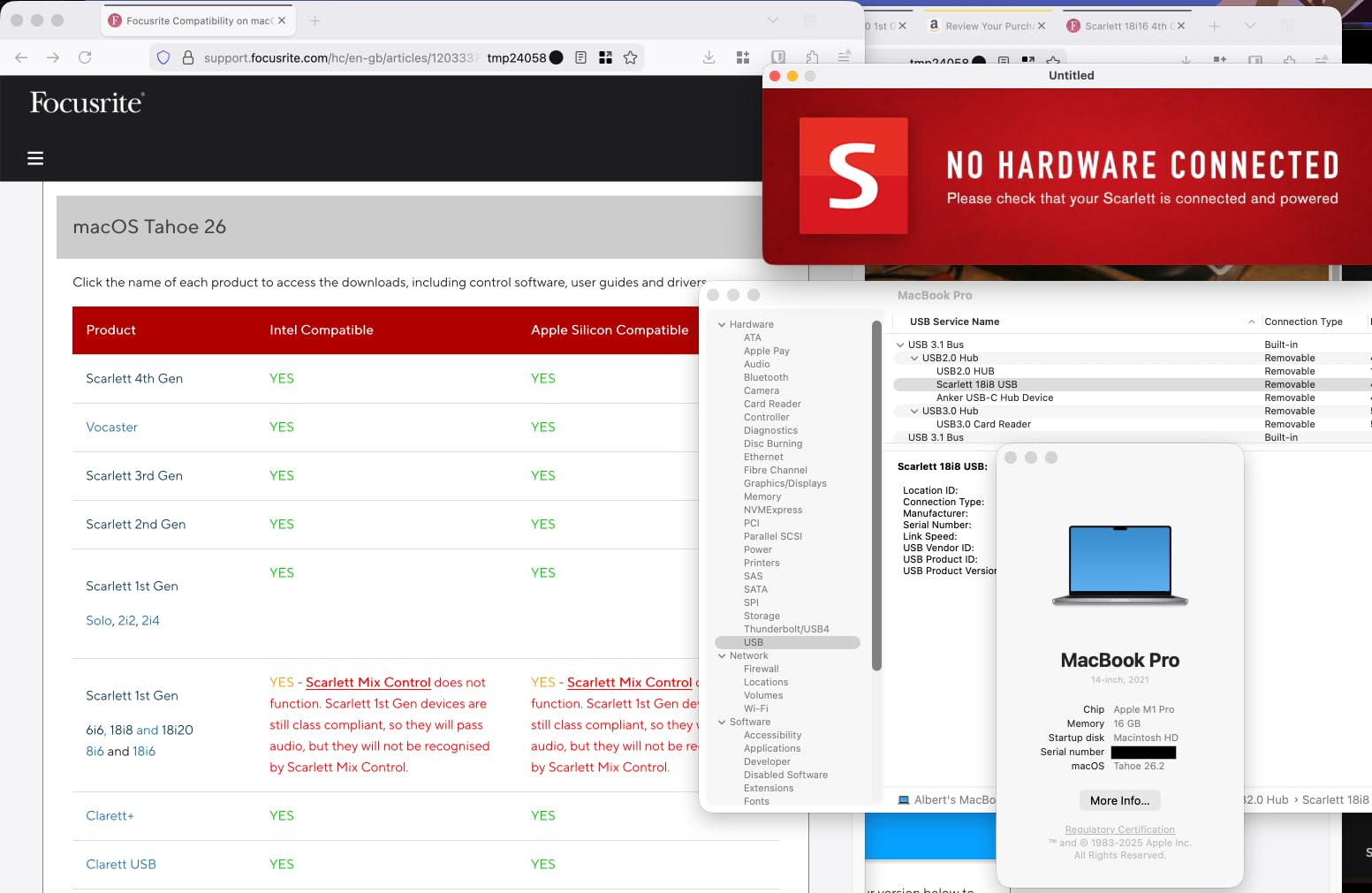Click the System Information sidebar scrollbar
Viewport: 1372px width, 893px height.
point(876,496)
